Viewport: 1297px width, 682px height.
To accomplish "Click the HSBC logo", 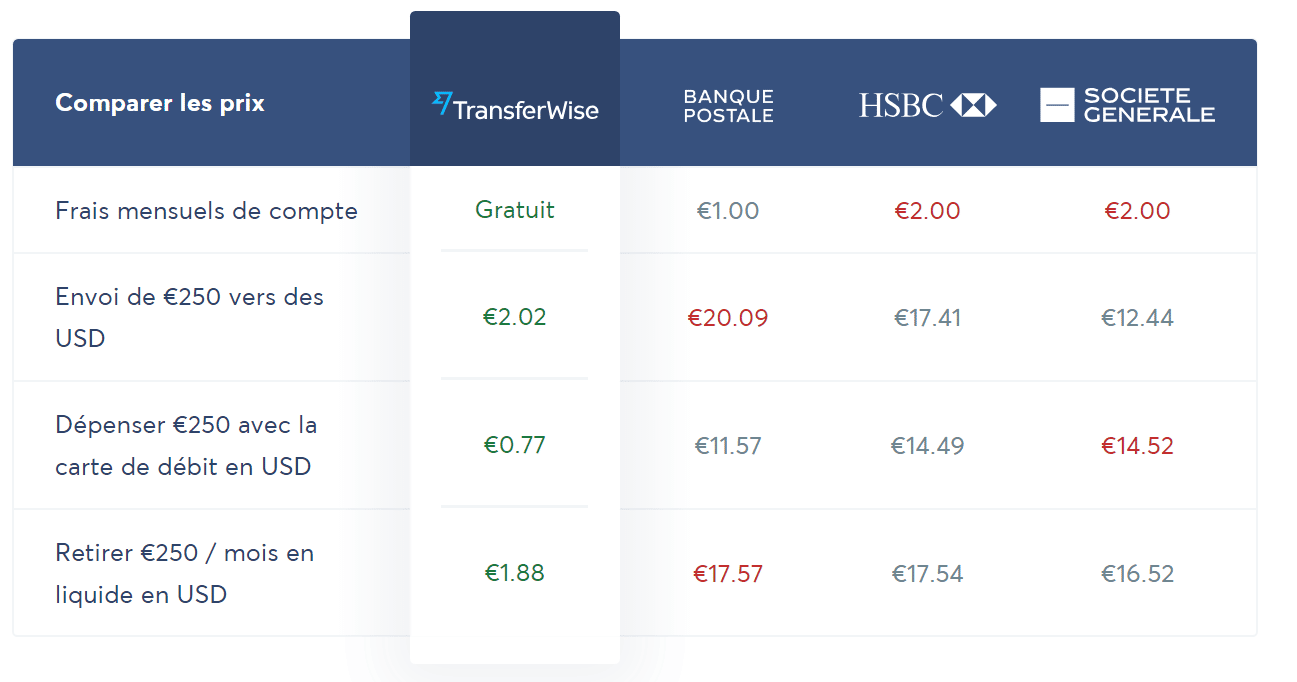I will 927,105.
